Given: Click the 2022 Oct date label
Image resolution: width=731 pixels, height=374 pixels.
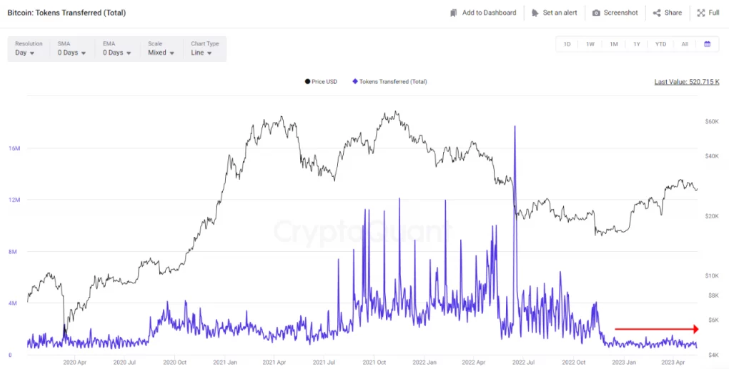Looking at the screenshot, I should tap(573, 362).
